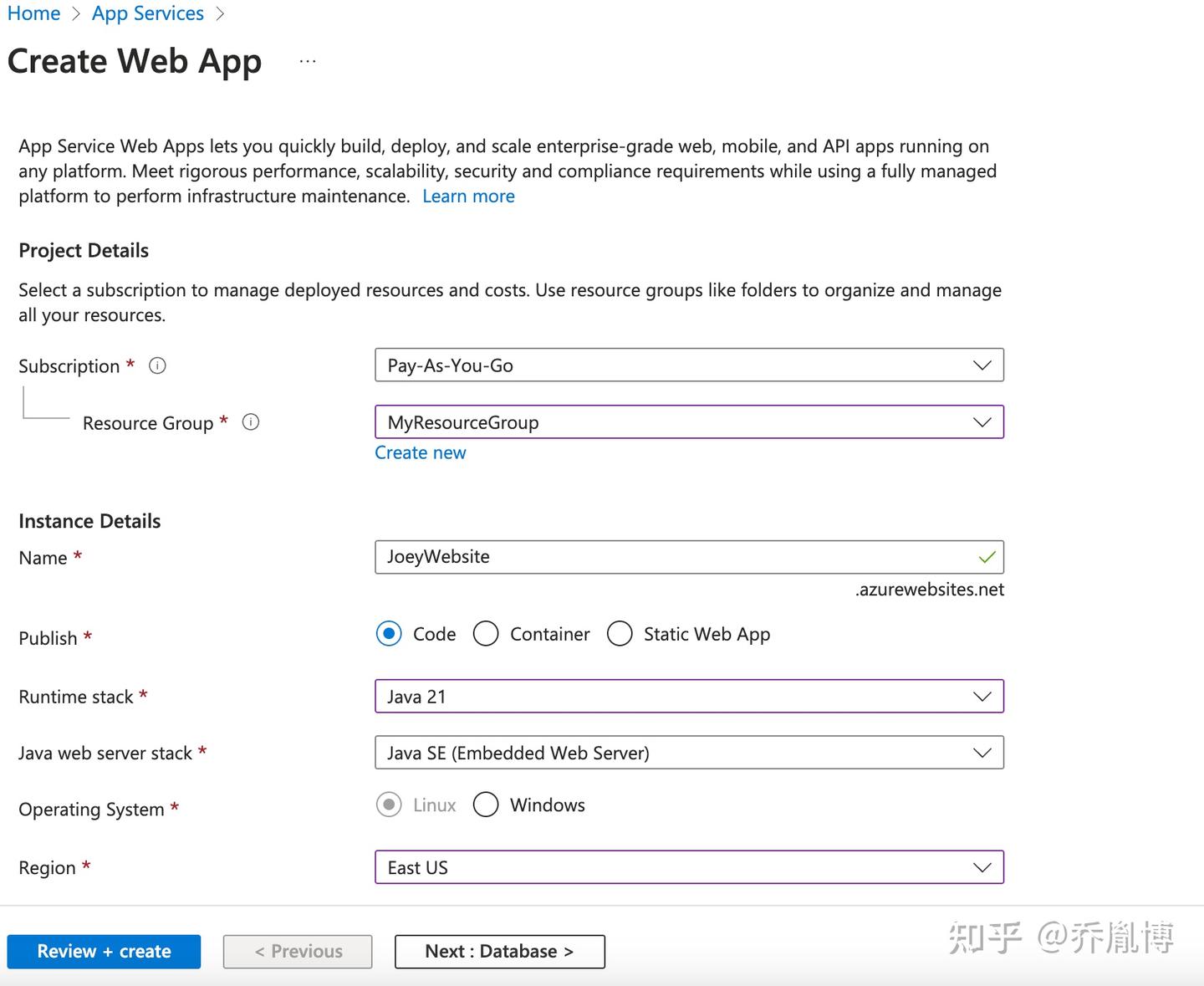
Task: Click the Create new resource group link
Action: click(x=421, y=452)
